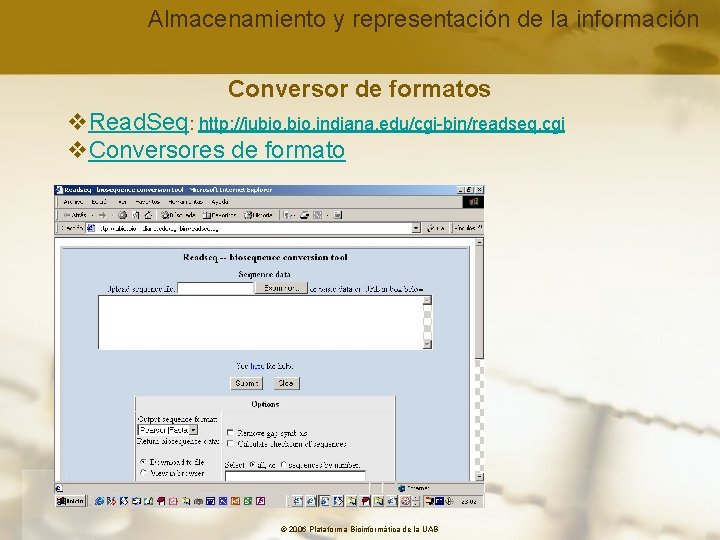Viewport: 720px width, 540px height.
Task: Open the Conversores de formato link
Action: click(217, 150)
